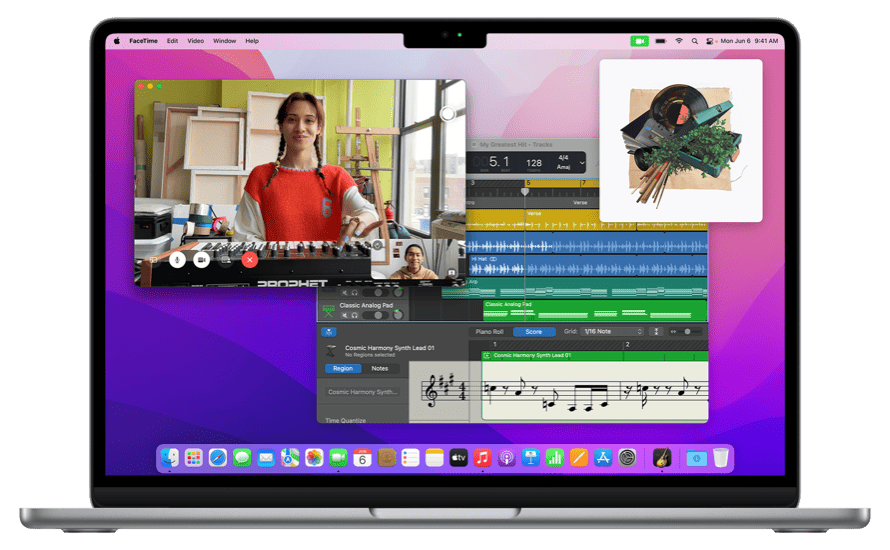Image resolution: width=890 pixels, height=550 pixels.
Task: Open Control Center from menu bar
Action: point(710,41)
